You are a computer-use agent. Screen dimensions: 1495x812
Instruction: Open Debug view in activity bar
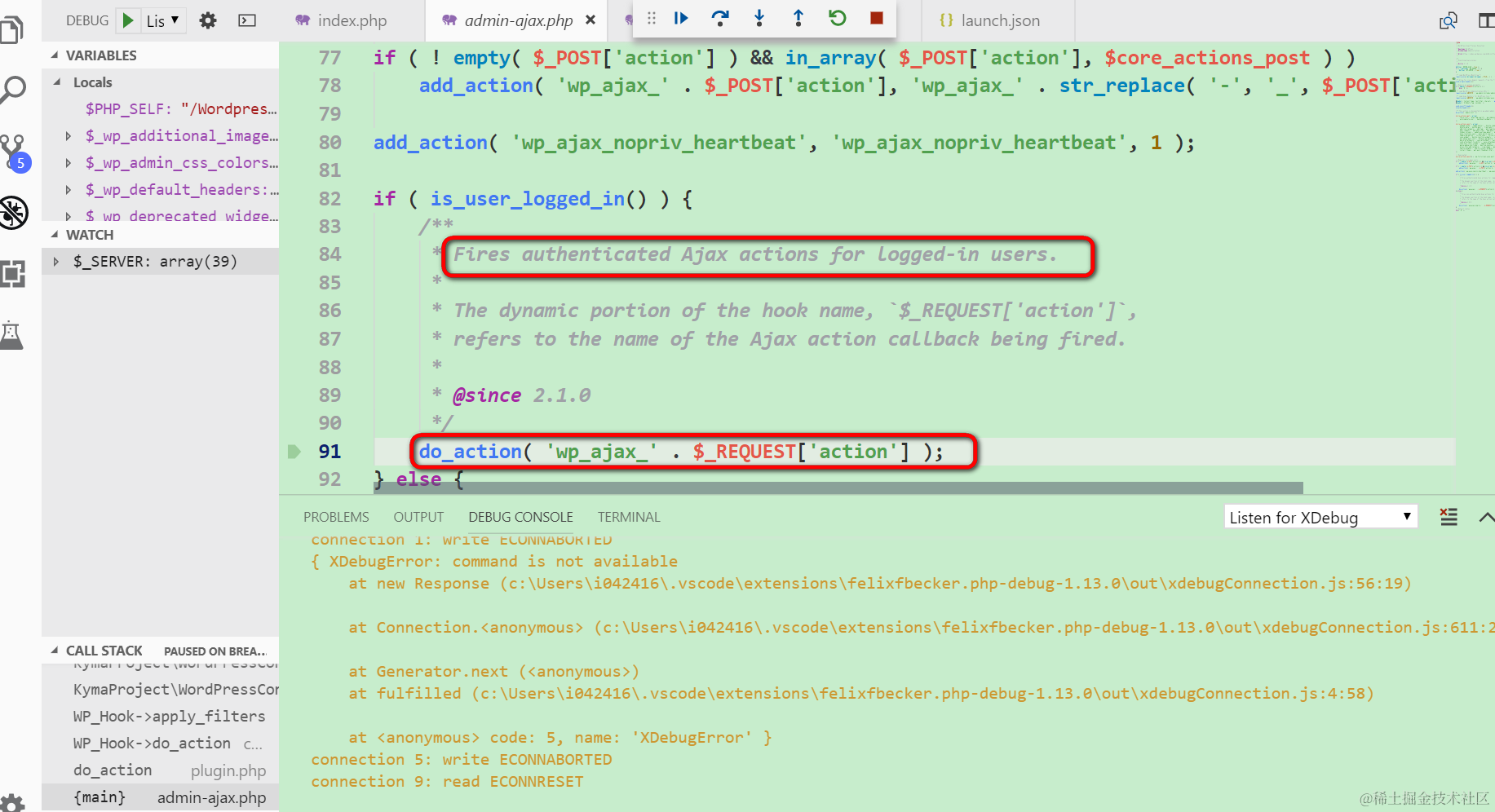(x=14, y=213)
